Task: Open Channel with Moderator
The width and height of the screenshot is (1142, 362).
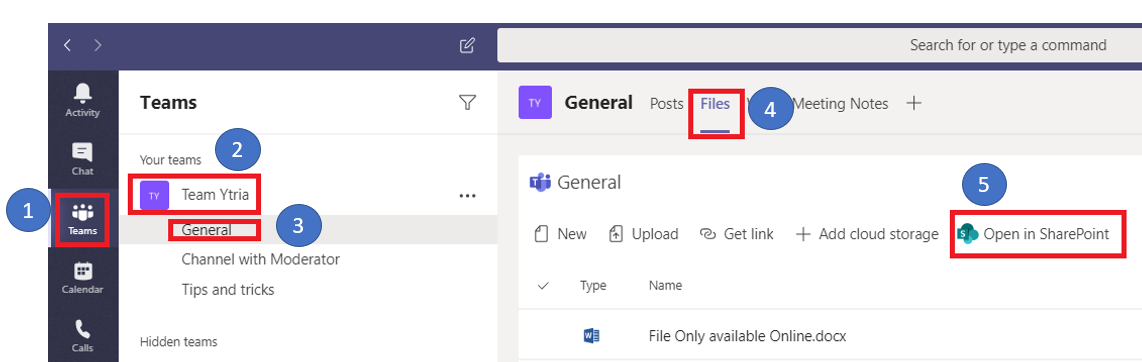Action: [261, 259]
